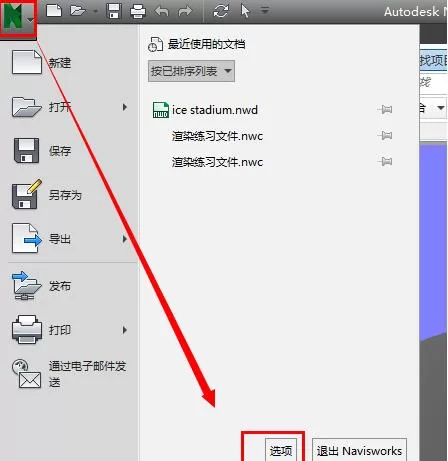Open the Customize Quick Access Toolbar dropdown

pos(265,11)
